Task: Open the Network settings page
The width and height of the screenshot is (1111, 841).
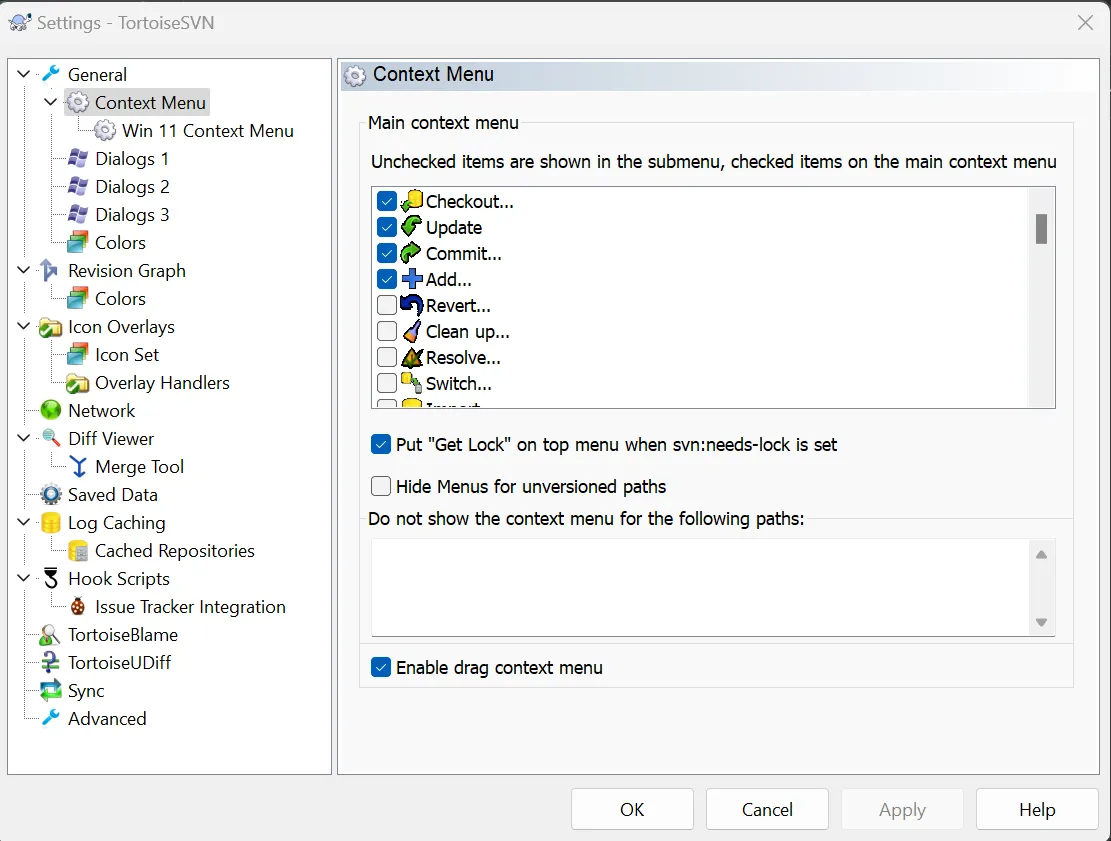Action: (x=101, y=411)
